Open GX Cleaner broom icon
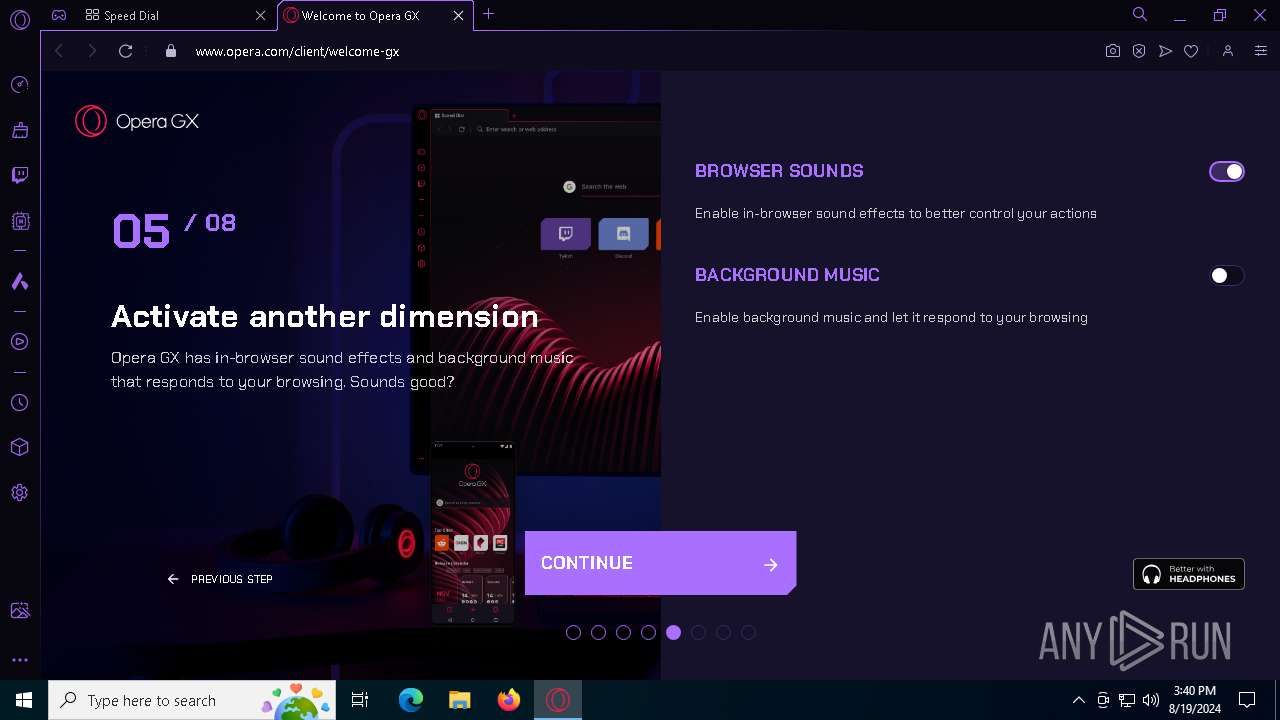The height and width of the screenshot is (720, 1280). [x=19, y=130]
